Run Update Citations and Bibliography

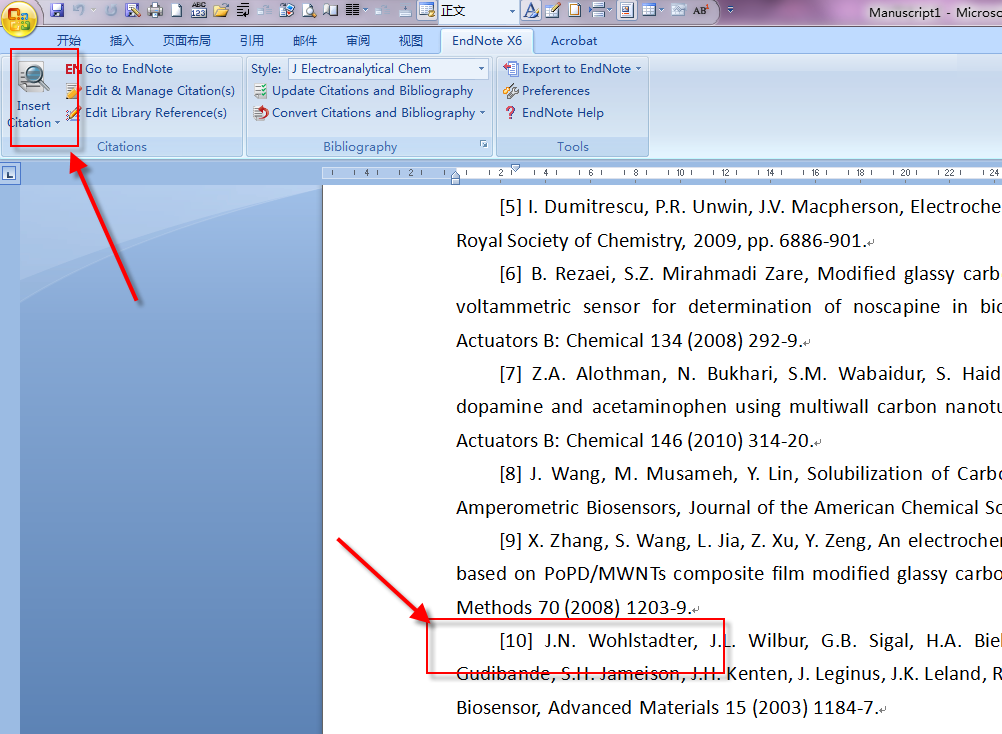tap(372, 91)
